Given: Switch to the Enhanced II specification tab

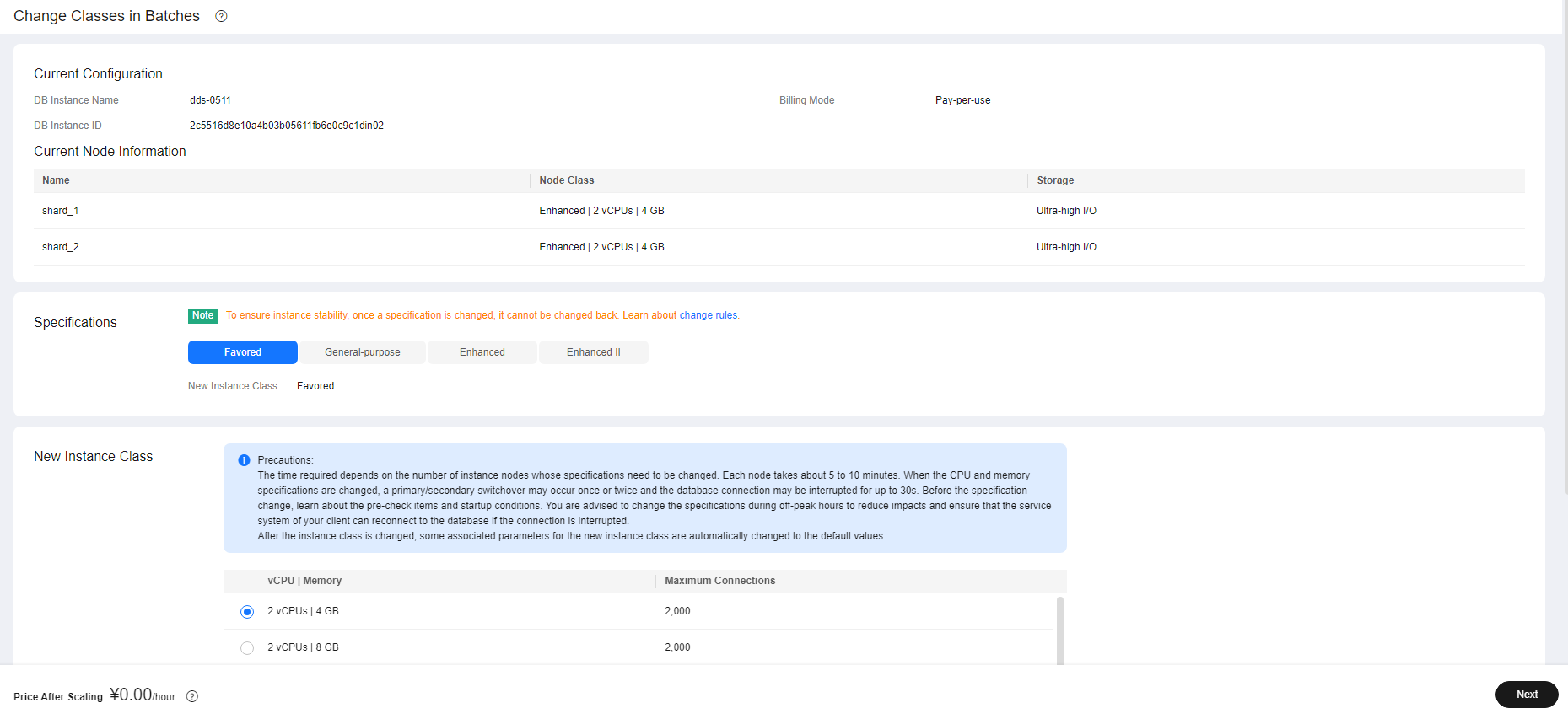Looking at the screenshot, I should [594, 352].
